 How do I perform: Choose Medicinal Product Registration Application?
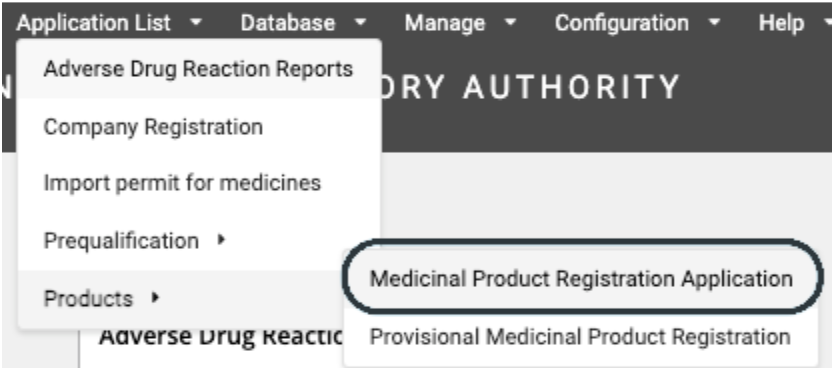(581, 279)
